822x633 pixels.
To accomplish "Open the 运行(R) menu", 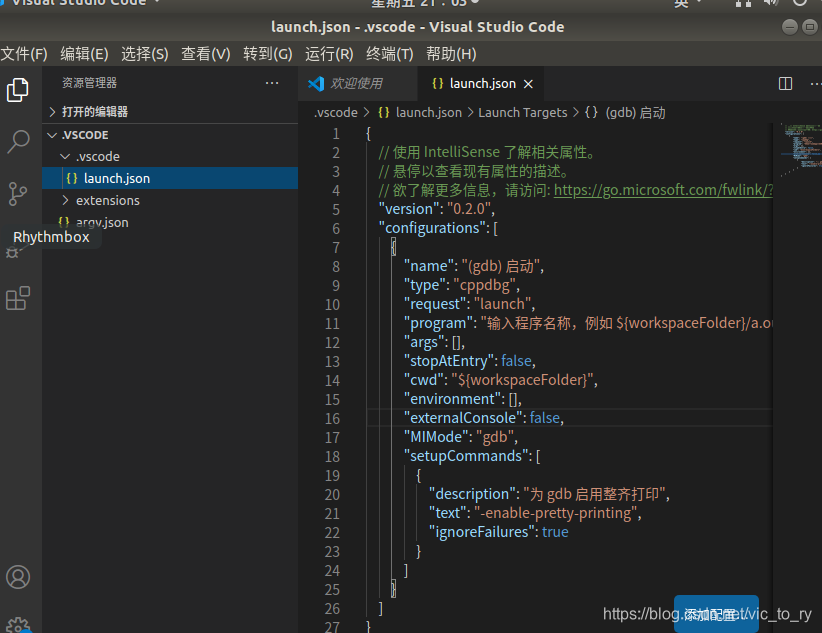I will 329,54.
